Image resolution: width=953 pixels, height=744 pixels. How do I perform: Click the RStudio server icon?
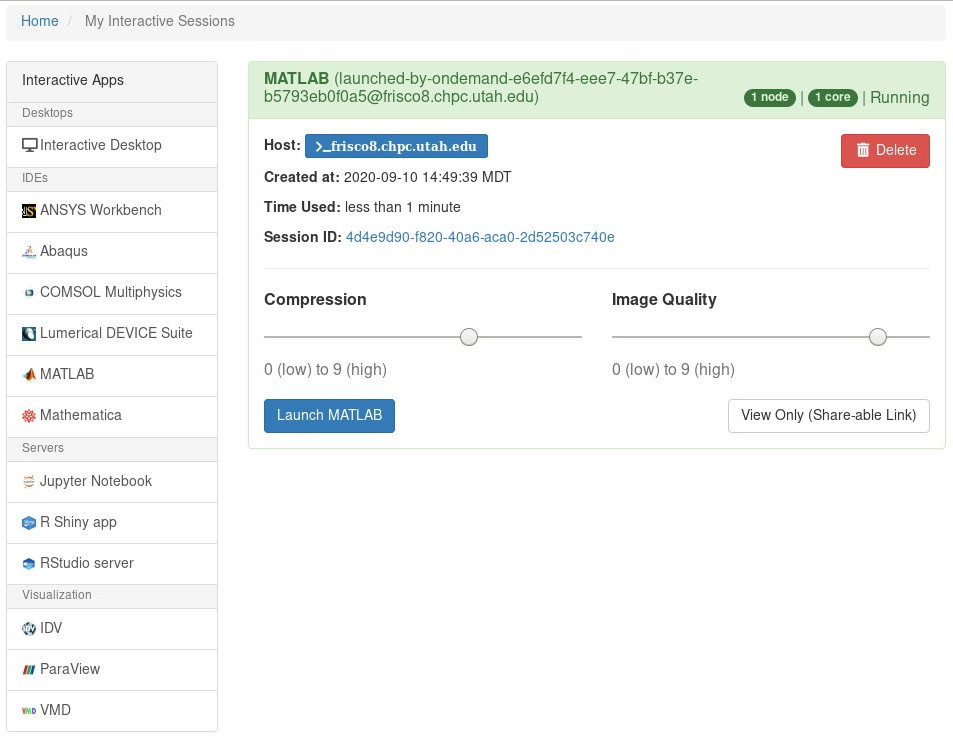coord(29,563)
